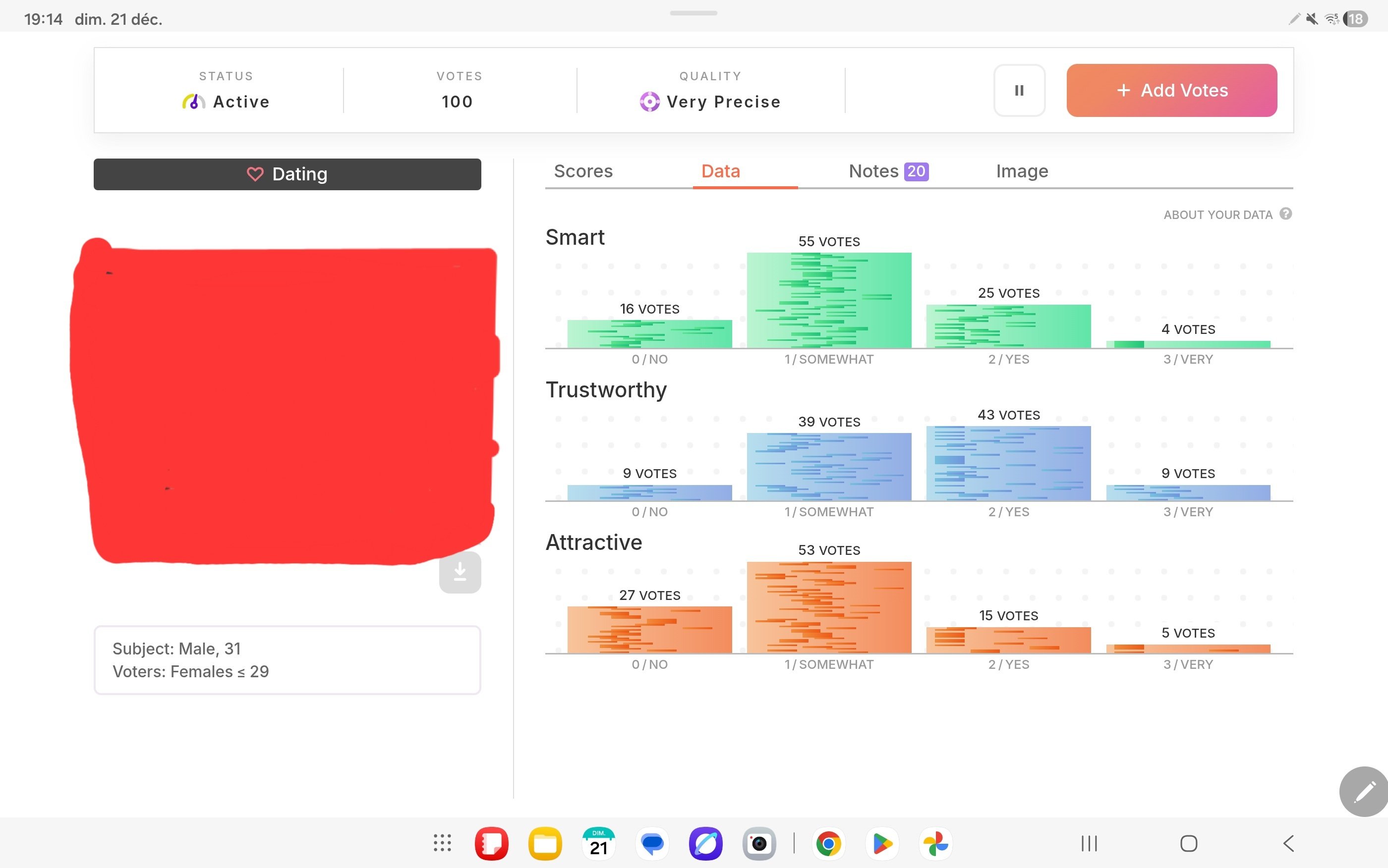Image resolution: width=1388 pixels, height=868 pixels.
Task: Select the Data tab
Action: click(720, 171)
